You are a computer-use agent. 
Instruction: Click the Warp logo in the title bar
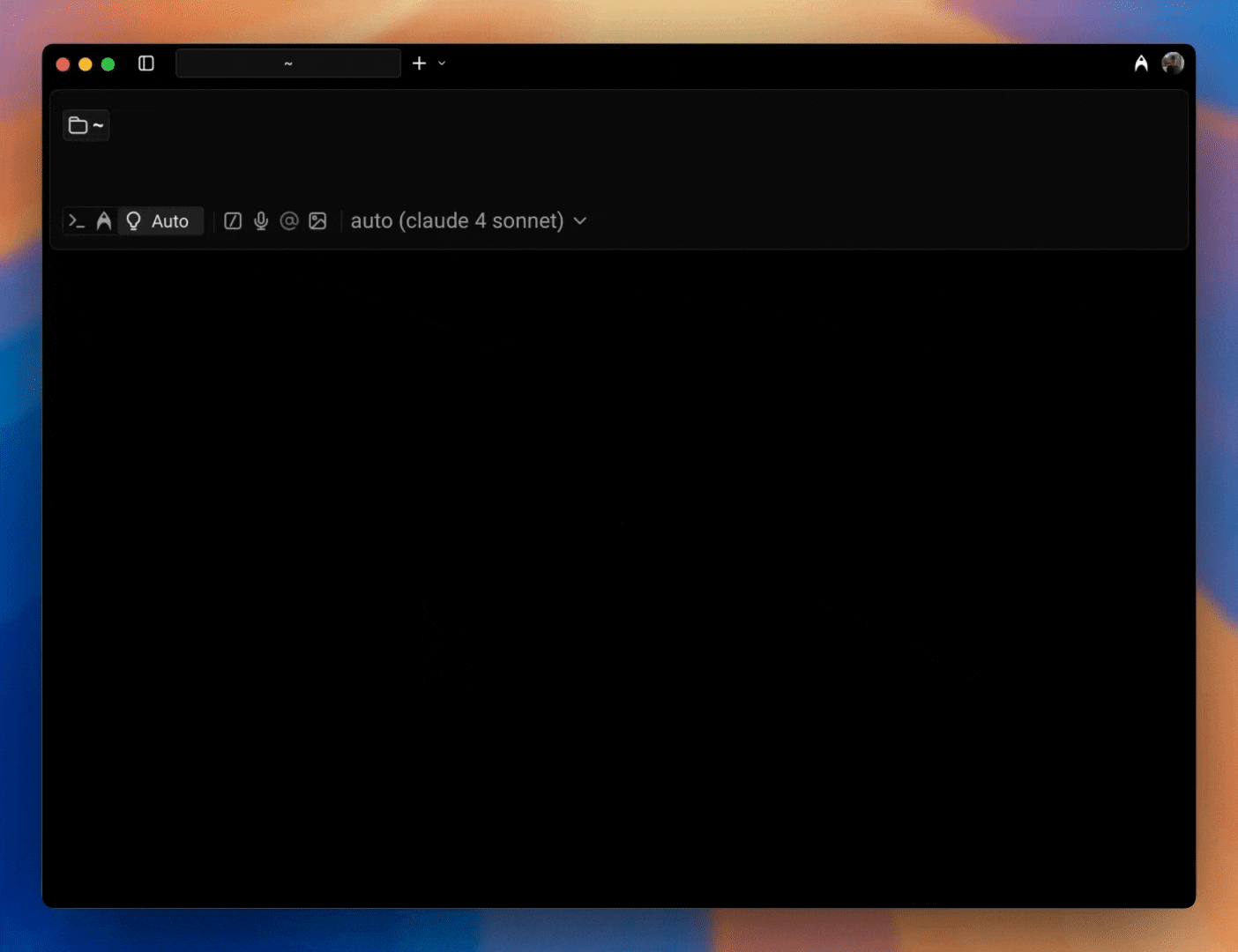(x=1141, y=63)
